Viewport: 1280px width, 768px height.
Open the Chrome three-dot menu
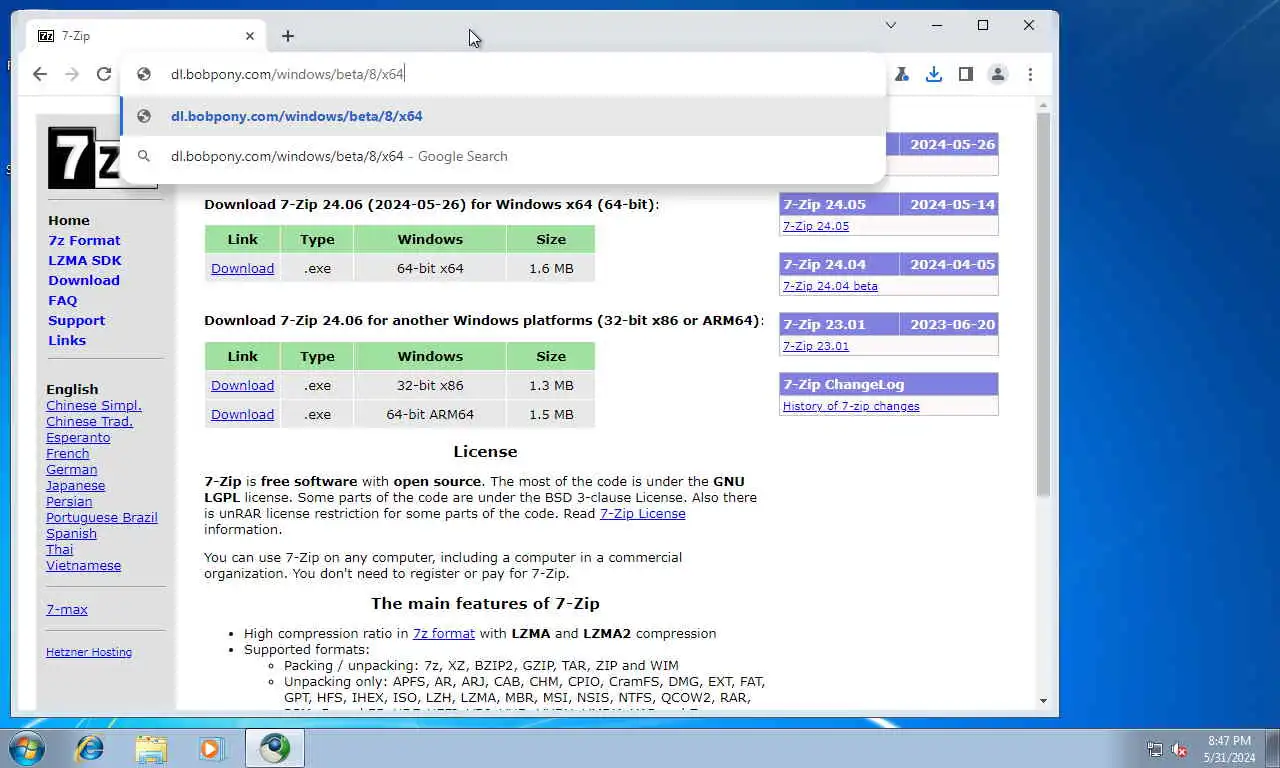point(1030,74)
